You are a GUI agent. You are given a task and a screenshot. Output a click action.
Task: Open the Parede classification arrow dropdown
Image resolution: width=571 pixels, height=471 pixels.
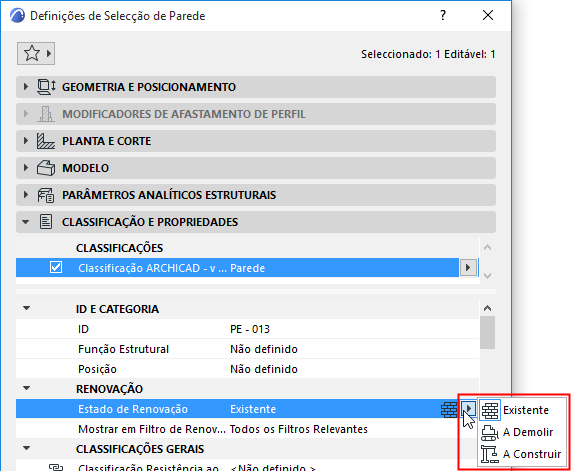[x=468, y=268]
